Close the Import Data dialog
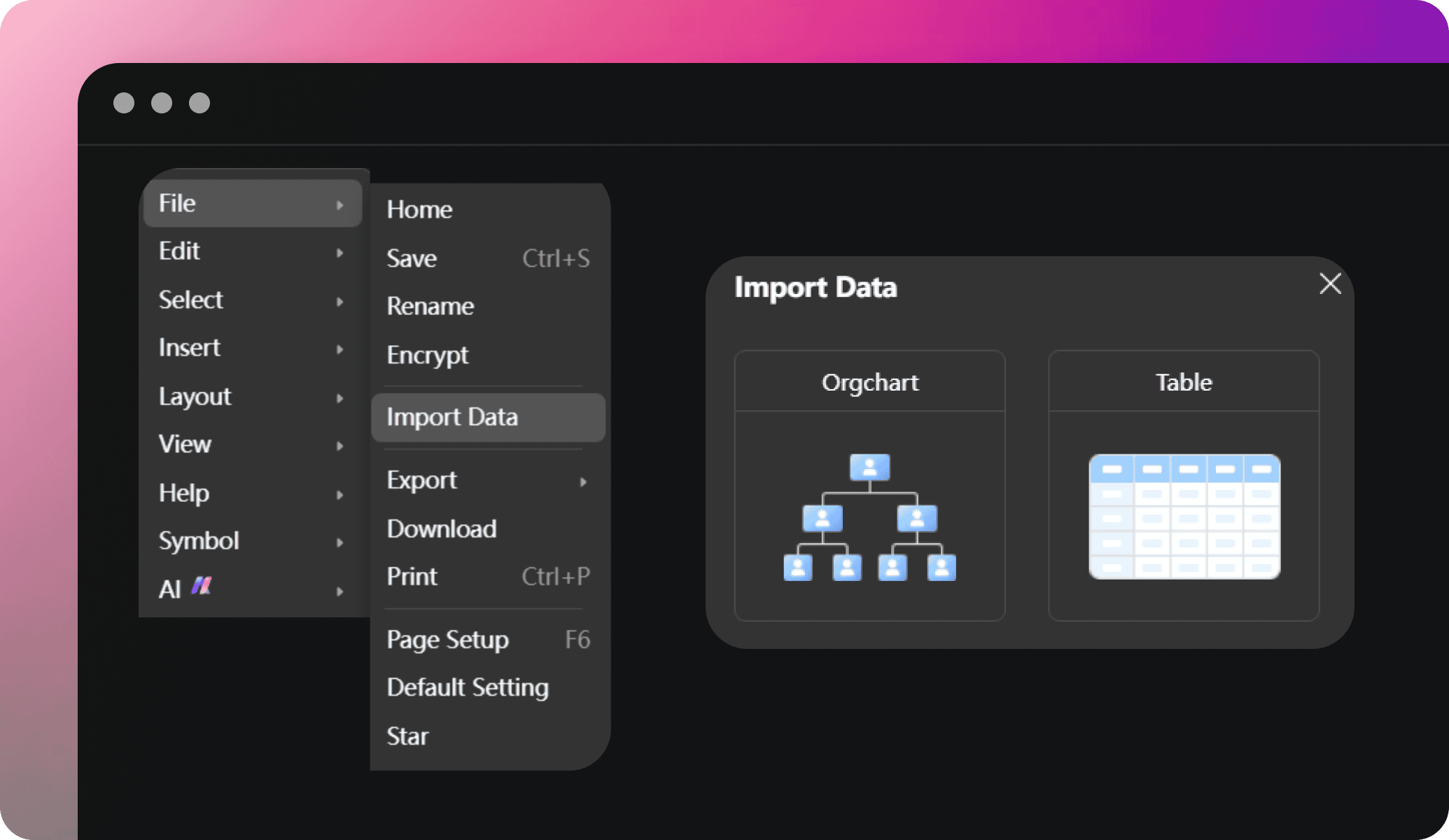 click(1330, 285)
